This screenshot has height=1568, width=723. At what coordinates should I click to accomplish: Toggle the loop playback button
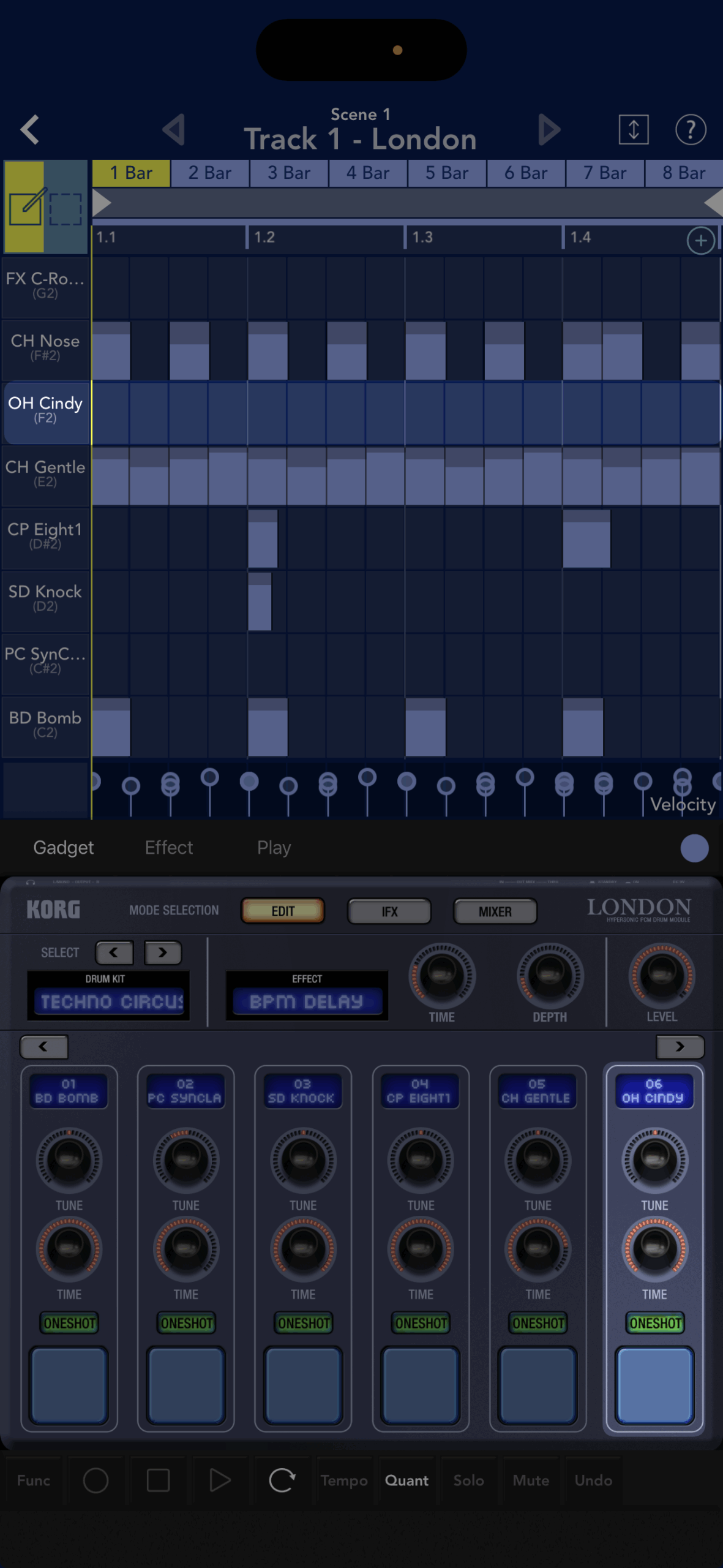pos(282,1480)
